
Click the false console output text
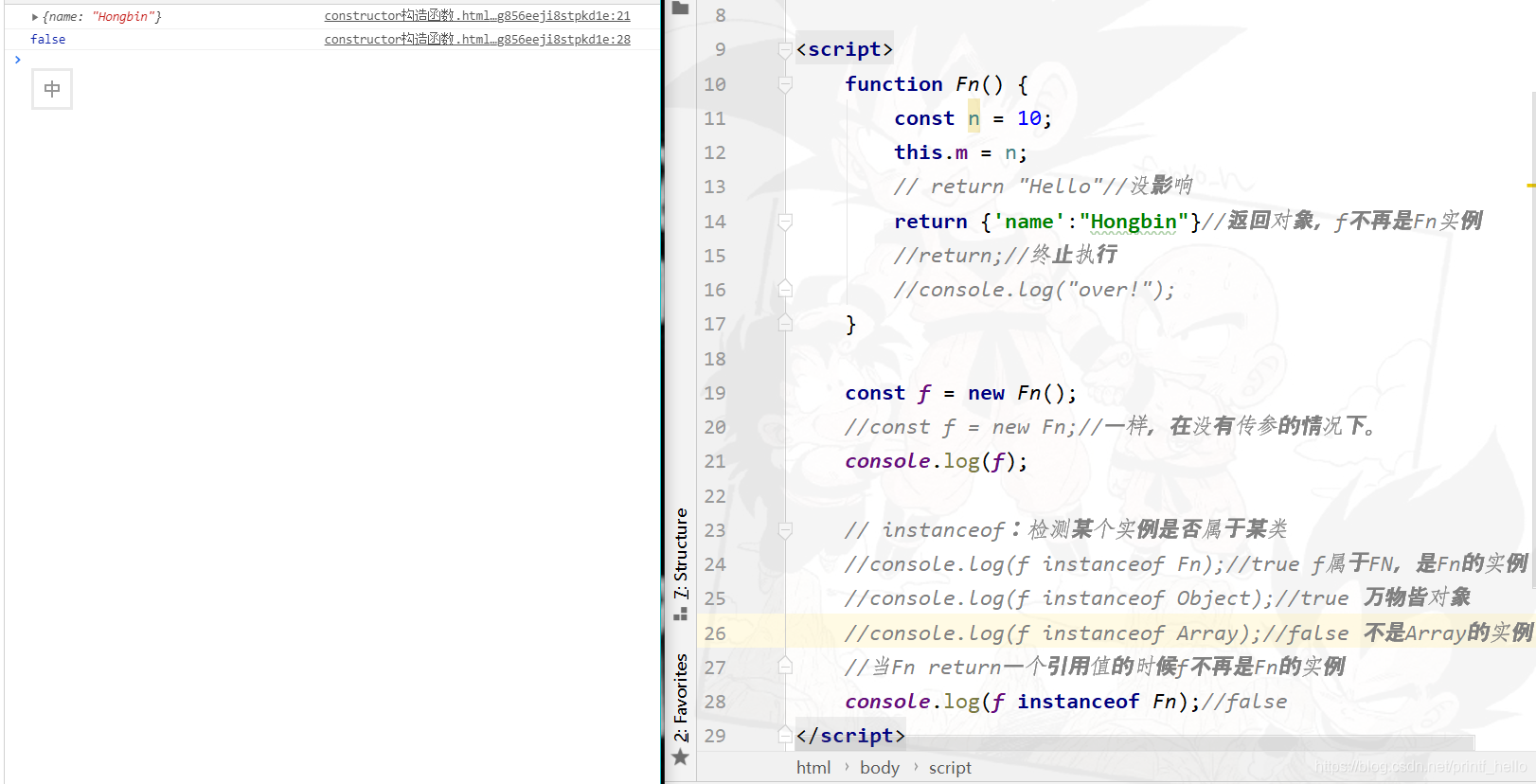47,39
